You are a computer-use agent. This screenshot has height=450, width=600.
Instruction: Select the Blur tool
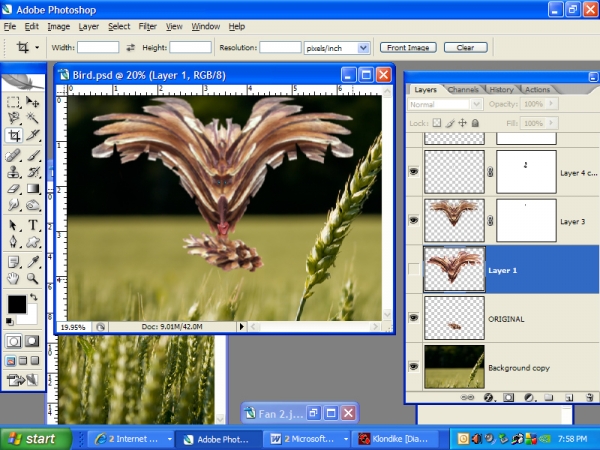13,205
